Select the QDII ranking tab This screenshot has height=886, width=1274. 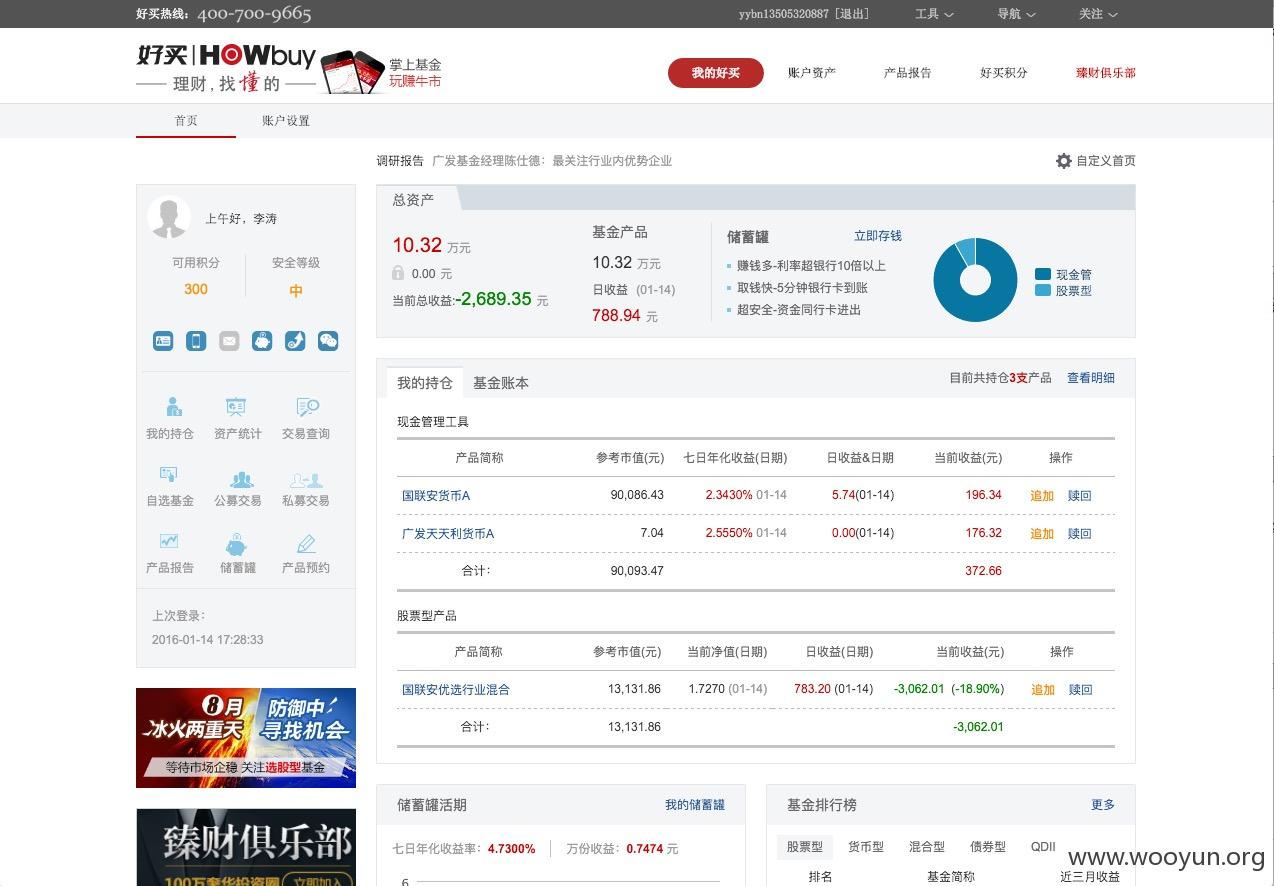coord(1043,847)
